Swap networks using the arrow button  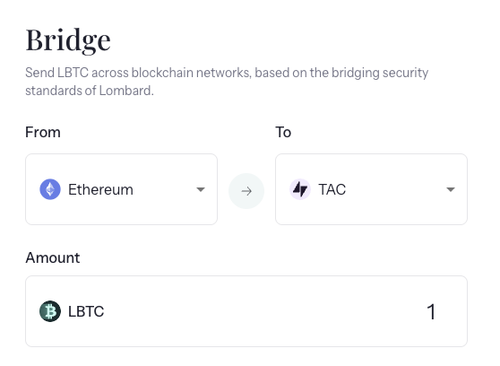pos(246,191)
